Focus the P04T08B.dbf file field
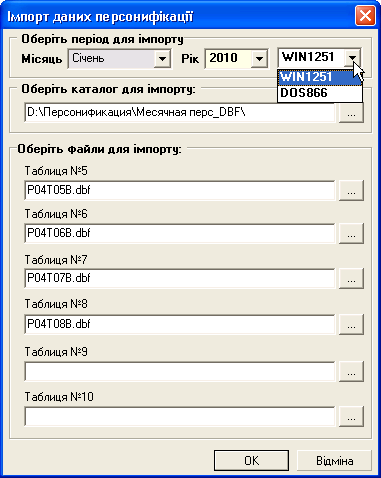The width and height of the screenshot is (381, 478). coord(180,324)
